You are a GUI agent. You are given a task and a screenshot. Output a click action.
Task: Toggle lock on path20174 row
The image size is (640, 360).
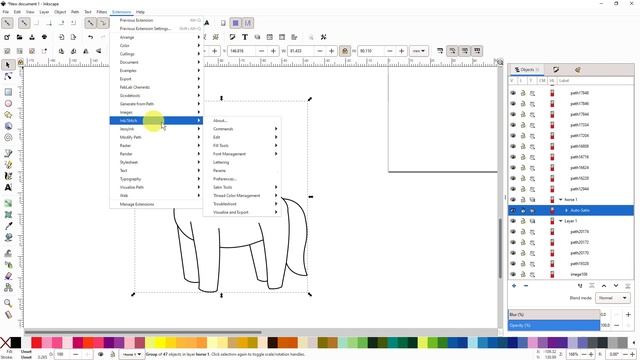(x=523, y=231)
